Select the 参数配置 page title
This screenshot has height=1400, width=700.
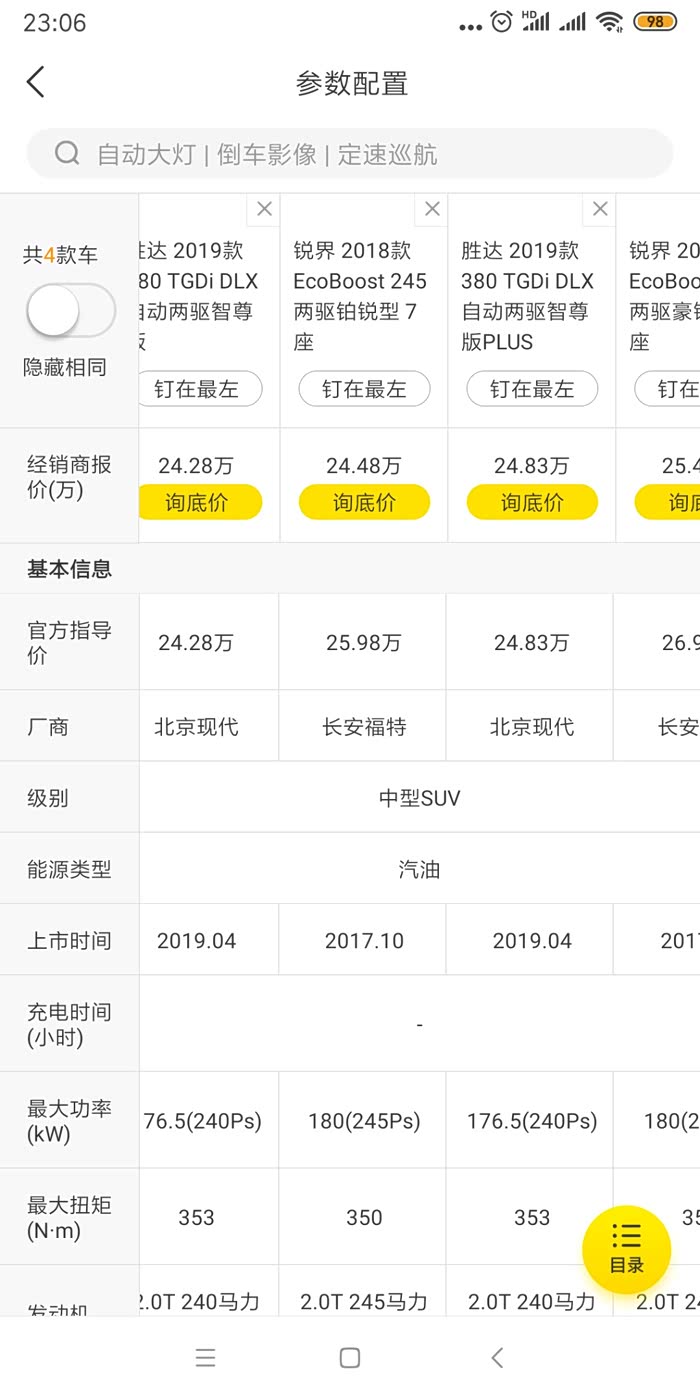point(352,83)
